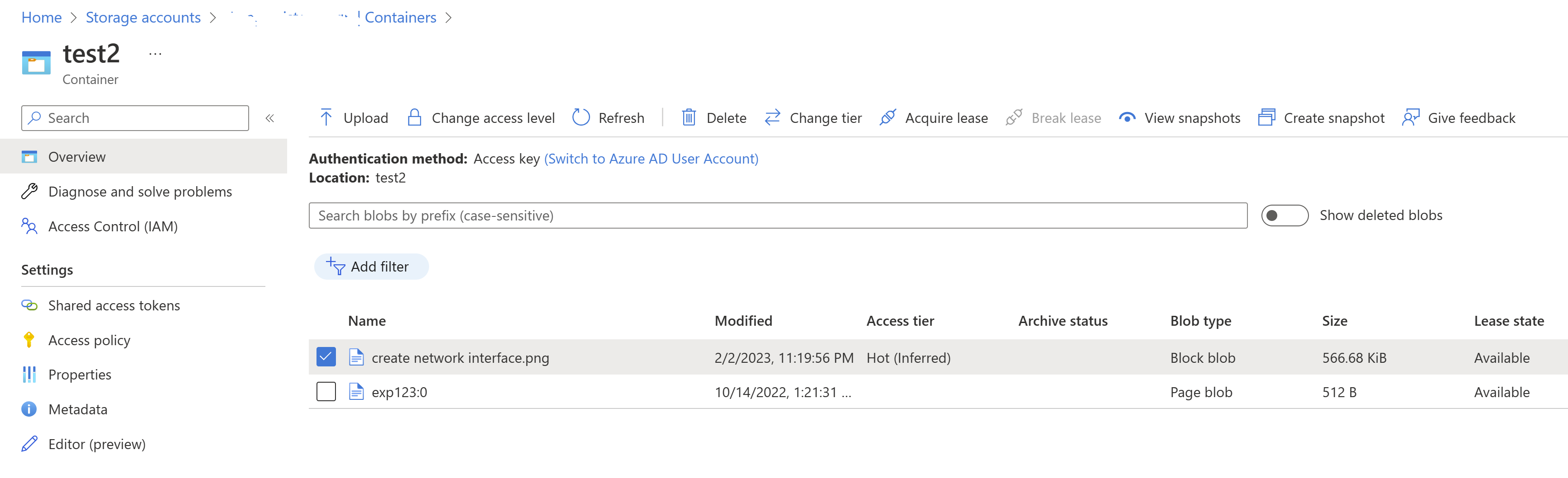The height and width of the screenshot is (478, 1568).
Task: Click the Change access level lock icon
Action: [415, 117]
